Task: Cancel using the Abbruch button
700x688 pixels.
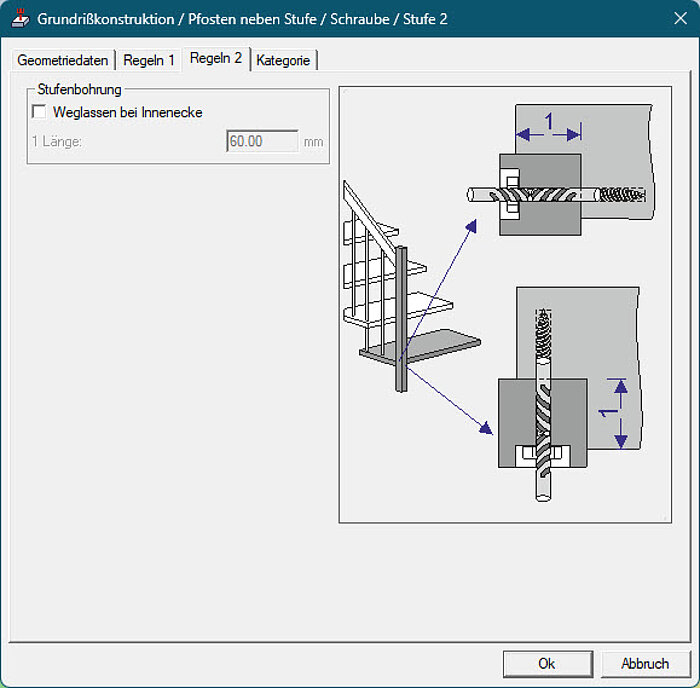Action: coord(645,663)
